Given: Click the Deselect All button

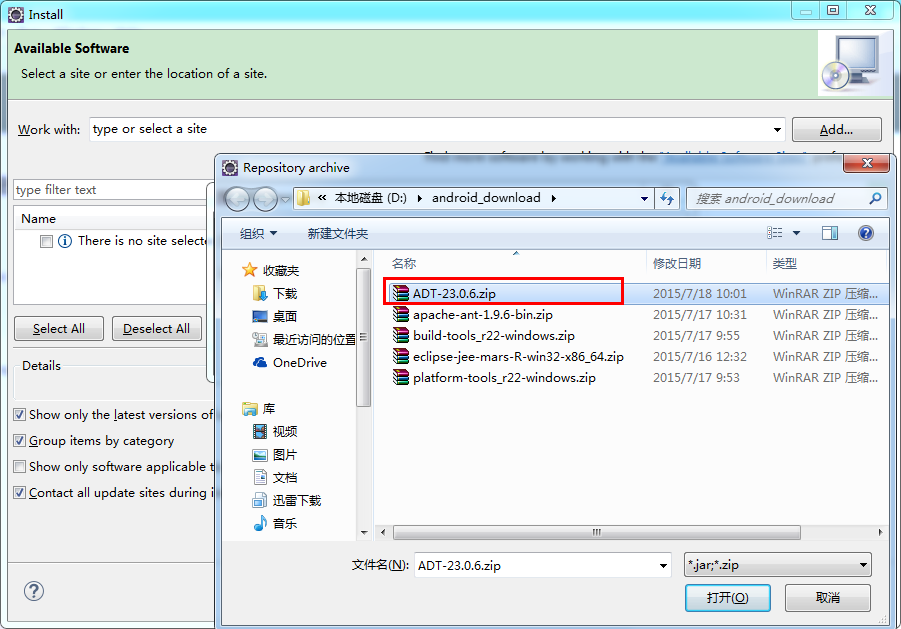Looking at the screenshot, I should tap(156, 329).
